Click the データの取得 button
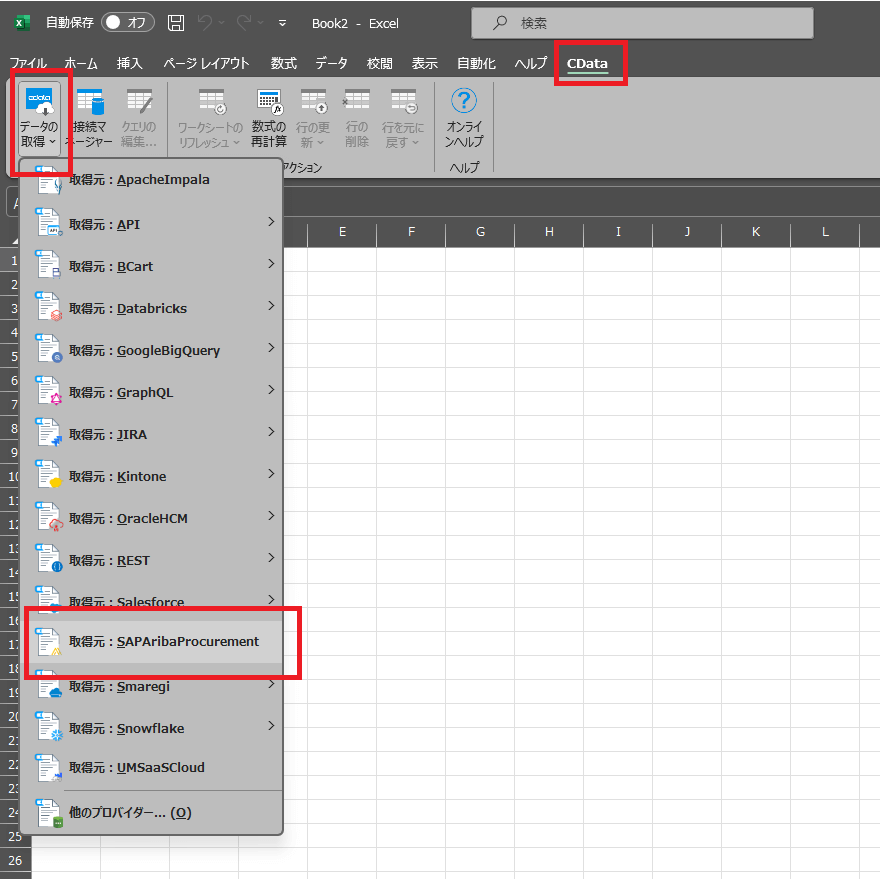 coord(39,118)
